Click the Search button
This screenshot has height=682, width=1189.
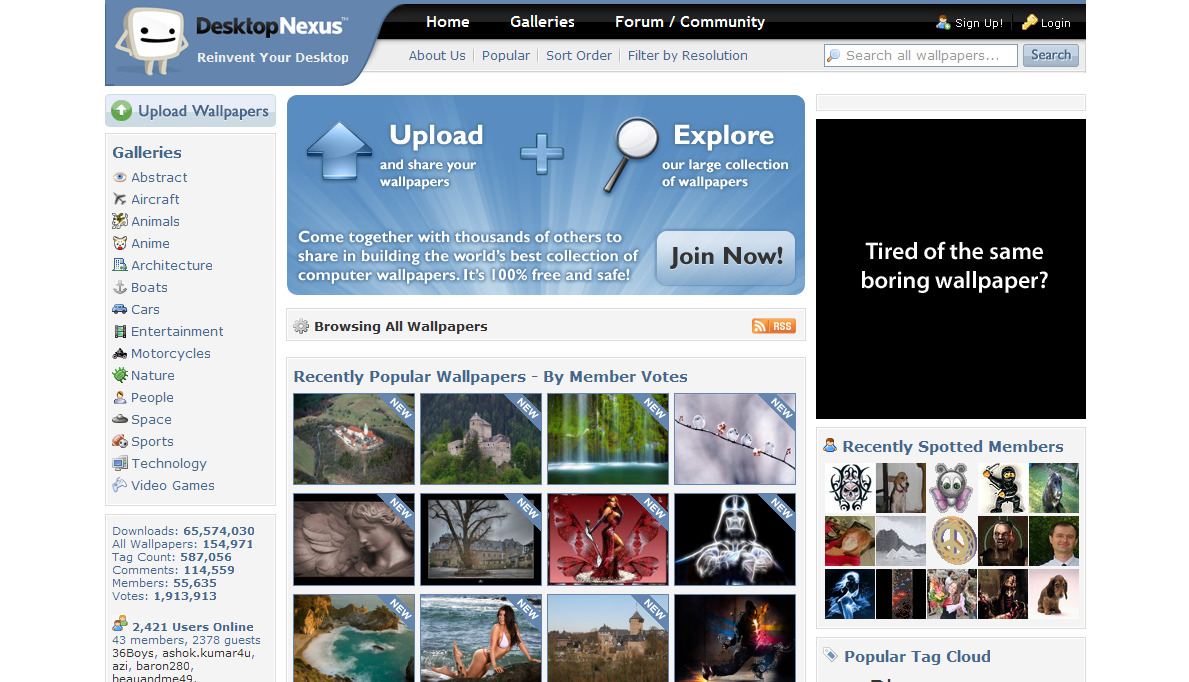pyautogui.click(x=1050, y=55)
